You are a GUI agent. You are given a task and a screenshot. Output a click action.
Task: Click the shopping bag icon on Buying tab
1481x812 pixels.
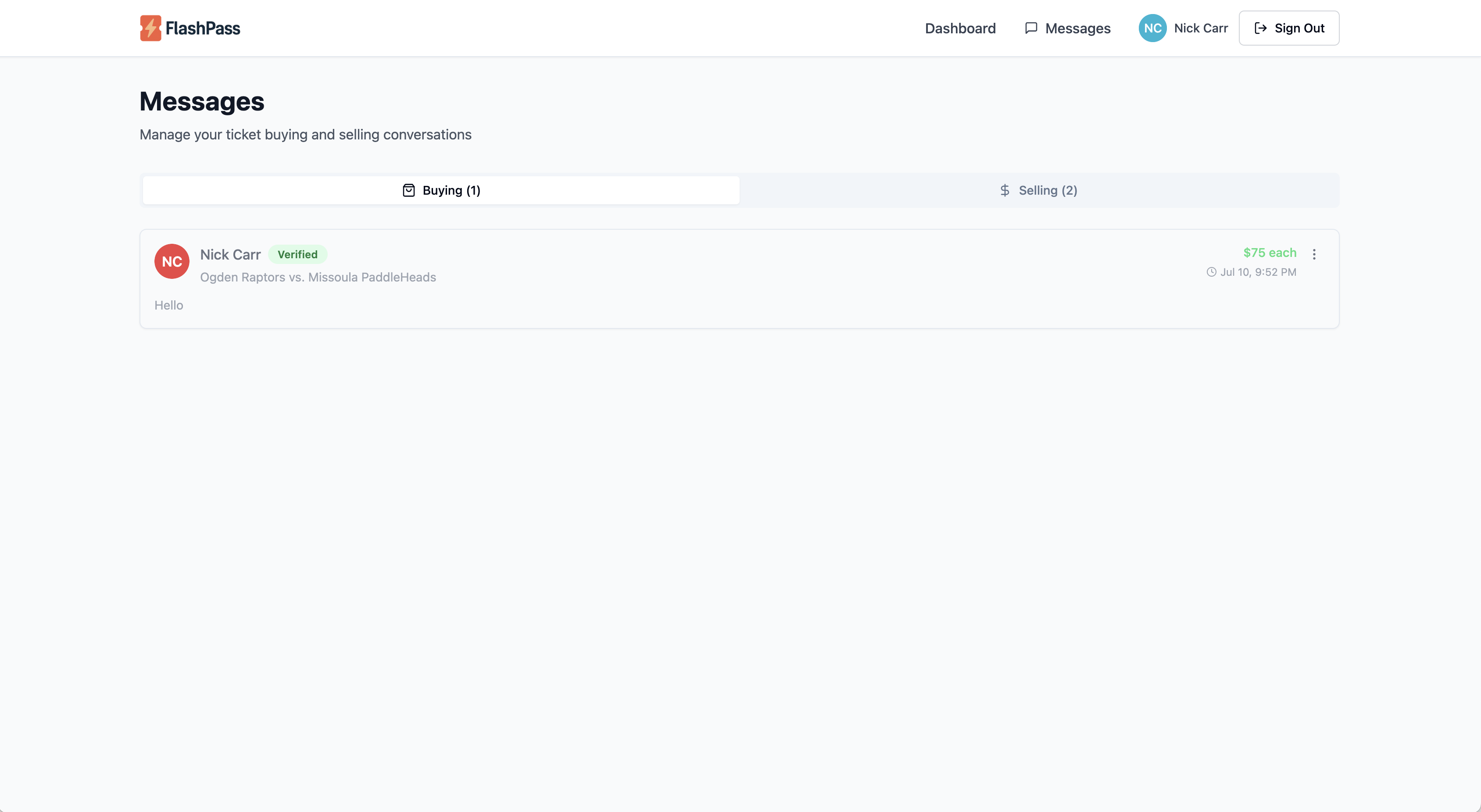tap(409, 190)
